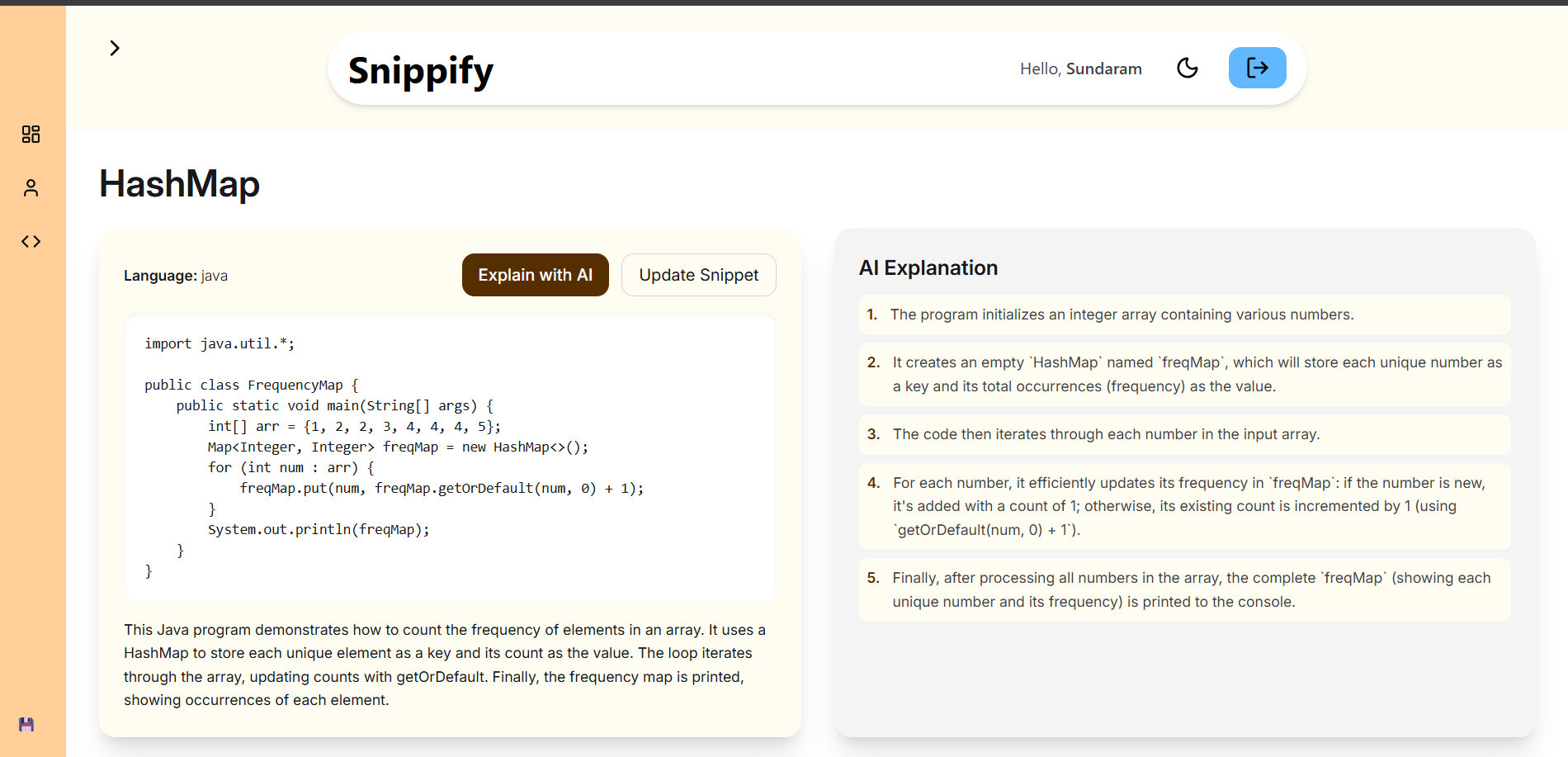Screen dimensions: 1568x757
Task: Open the dashboard grid icon in sidebar
Action: [31, 135]
